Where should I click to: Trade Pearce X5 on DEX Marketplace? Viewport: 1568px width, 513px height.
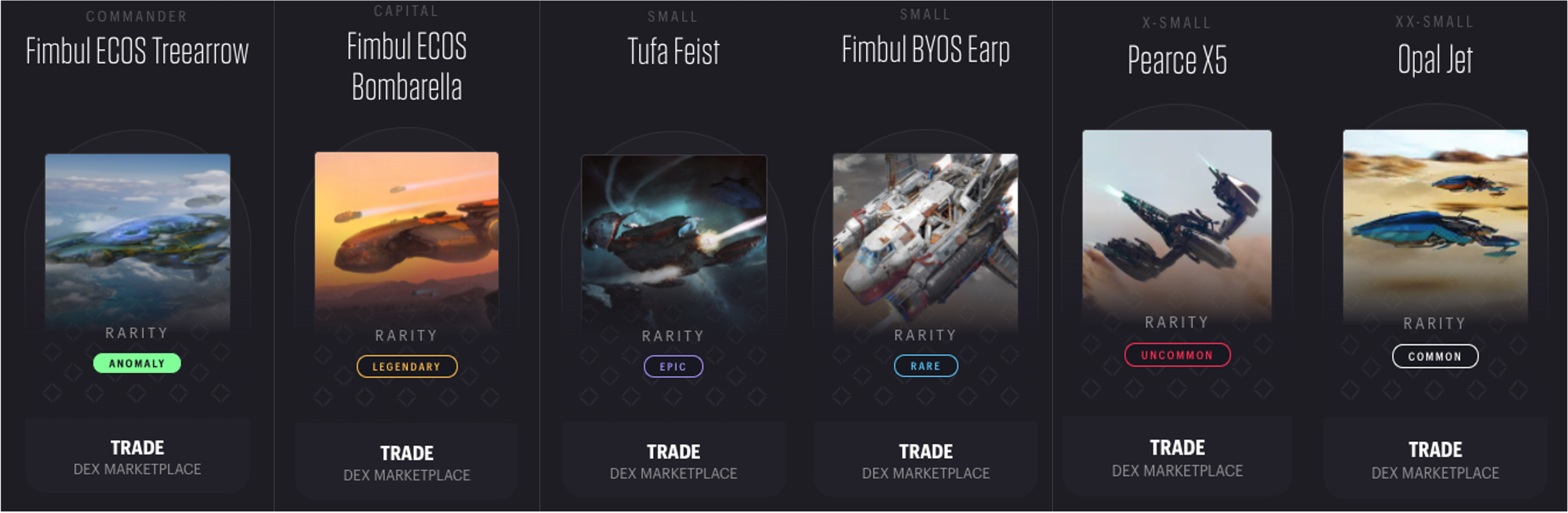[1177, 457]
